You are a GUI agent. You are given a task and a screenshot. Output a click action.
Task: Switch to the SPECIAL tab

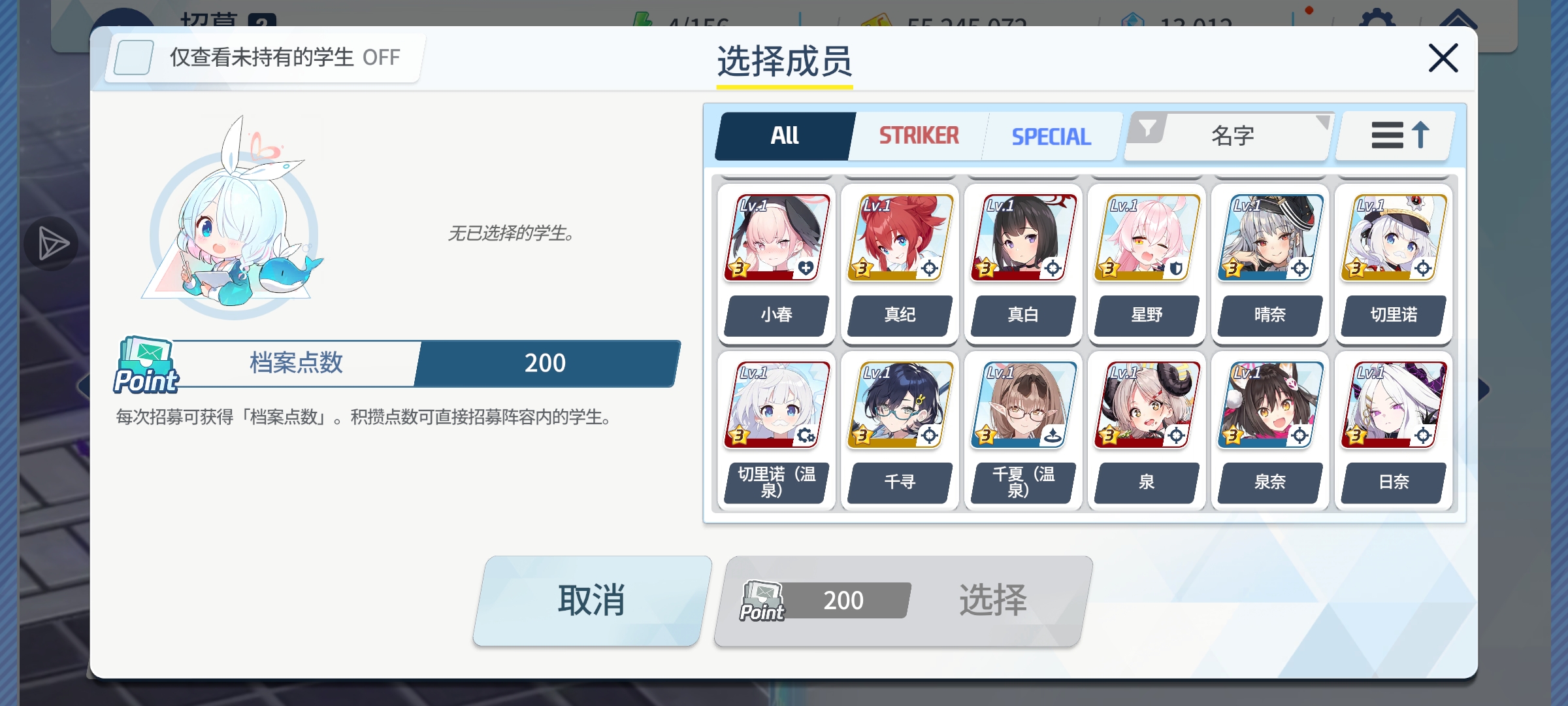tap(1051, 136)
